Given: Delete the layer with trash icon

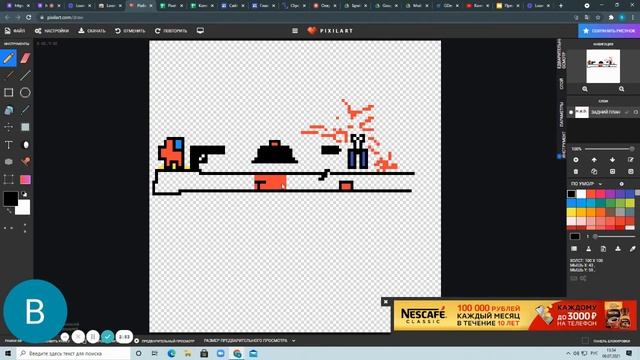Looking at the screenshot, I should click(x=576, y=172).
